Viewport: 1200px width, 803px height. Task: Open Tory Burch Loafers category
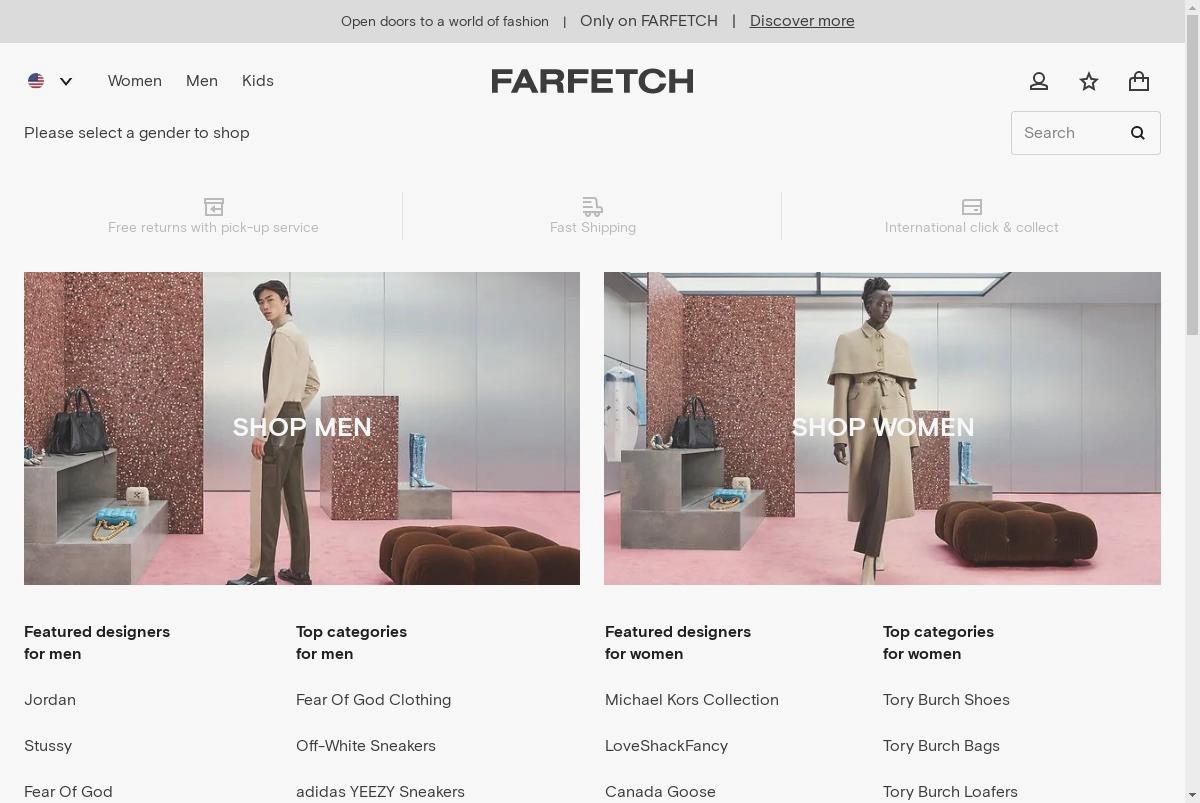(x=950, y=792)
